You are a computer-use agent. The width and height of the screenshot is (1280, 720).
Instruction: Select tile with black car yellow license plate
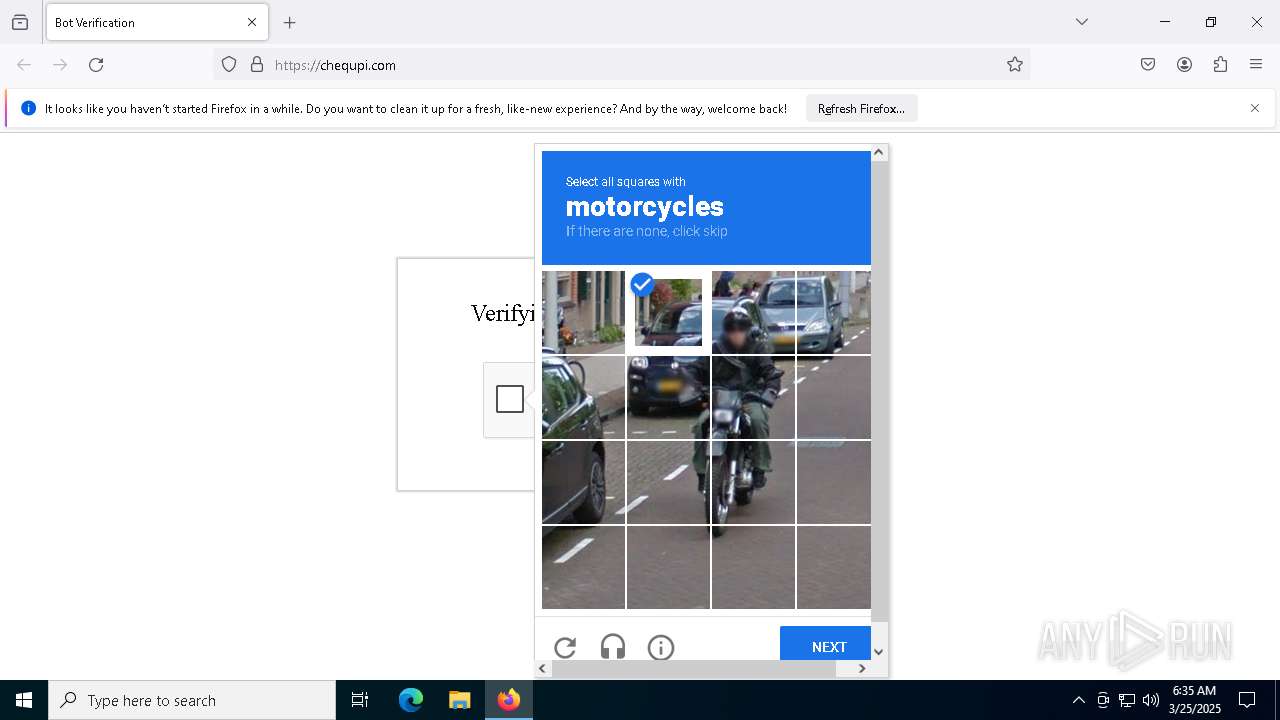pos(668,397)
